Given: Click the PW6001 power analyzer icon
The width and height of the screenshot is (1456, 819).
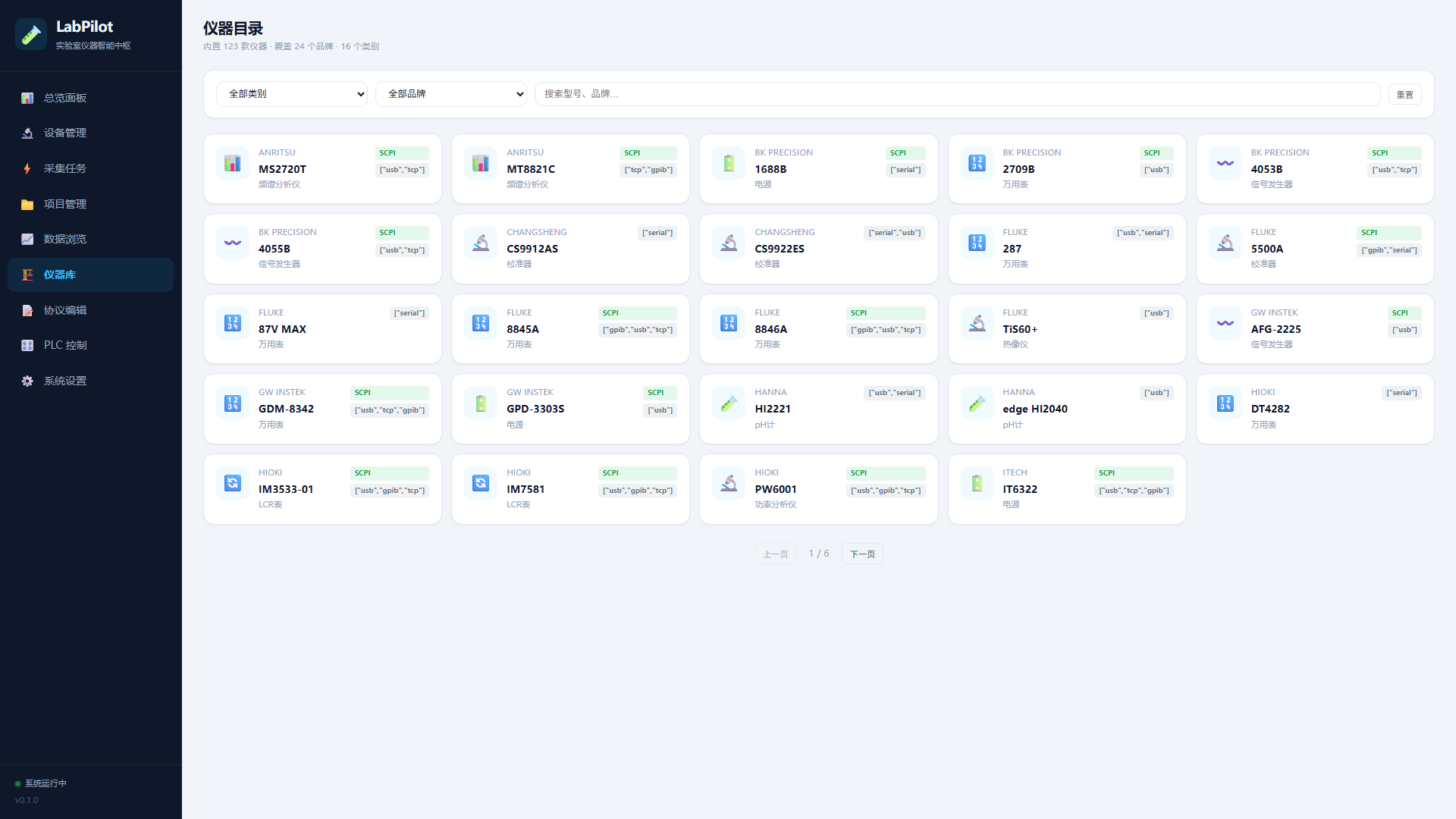Looking at the screenshot, I should [729, 483].
